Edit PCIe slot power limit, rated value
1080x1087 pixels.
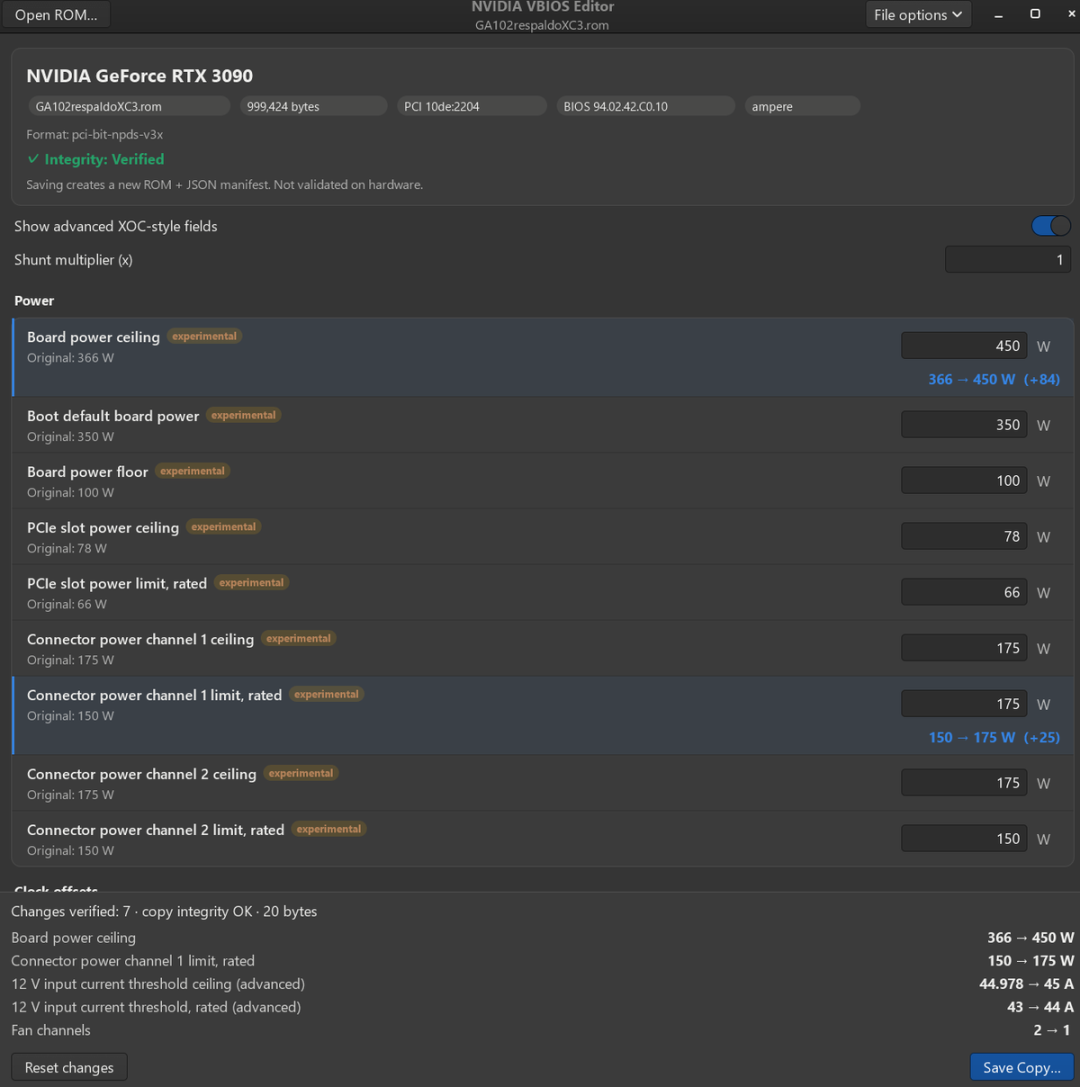(964, 593)
